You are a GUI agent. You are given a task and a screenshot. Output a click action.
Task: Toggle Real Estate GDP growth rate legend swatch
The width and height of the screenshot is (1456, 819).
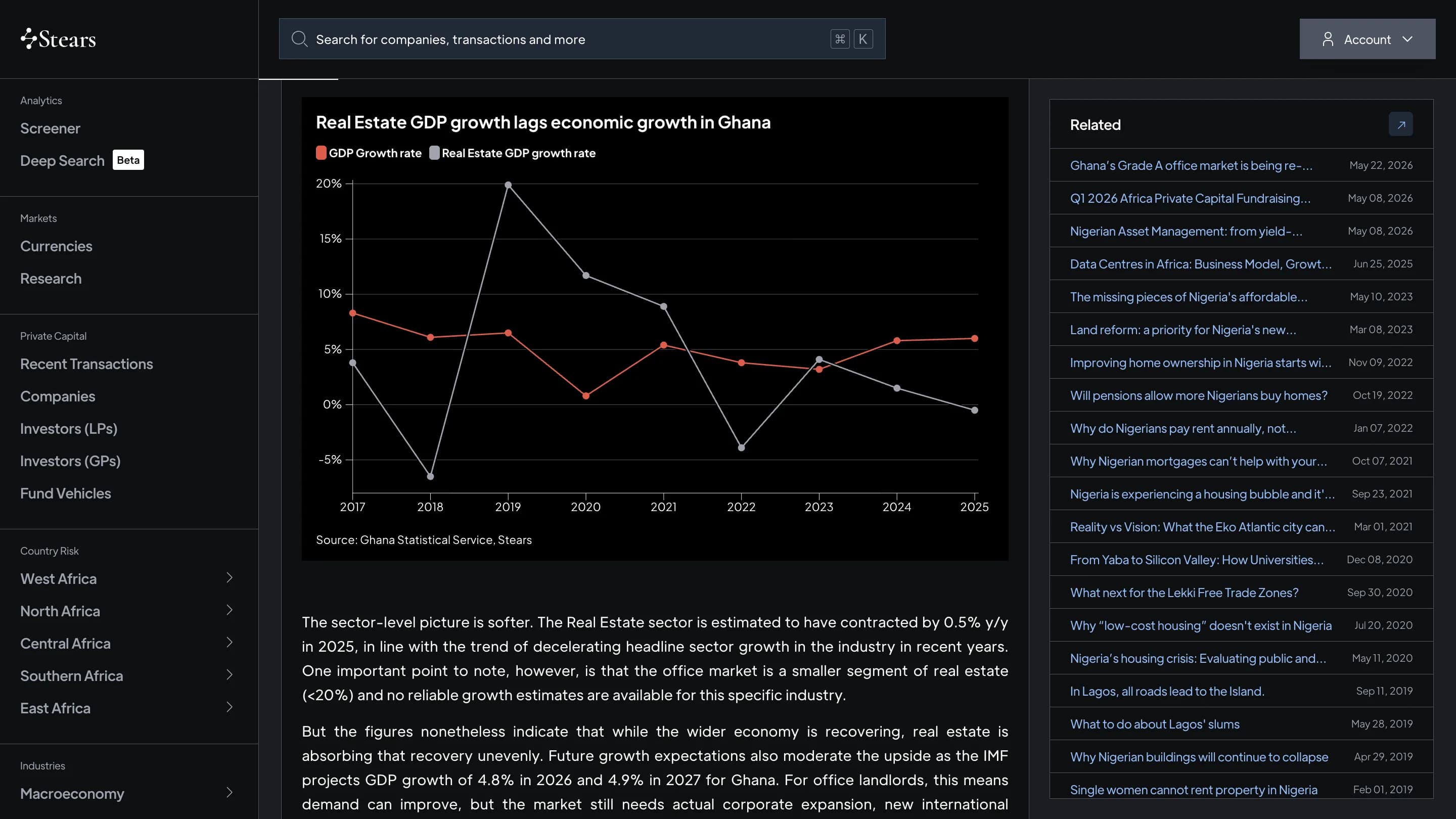tap(434, 153)
